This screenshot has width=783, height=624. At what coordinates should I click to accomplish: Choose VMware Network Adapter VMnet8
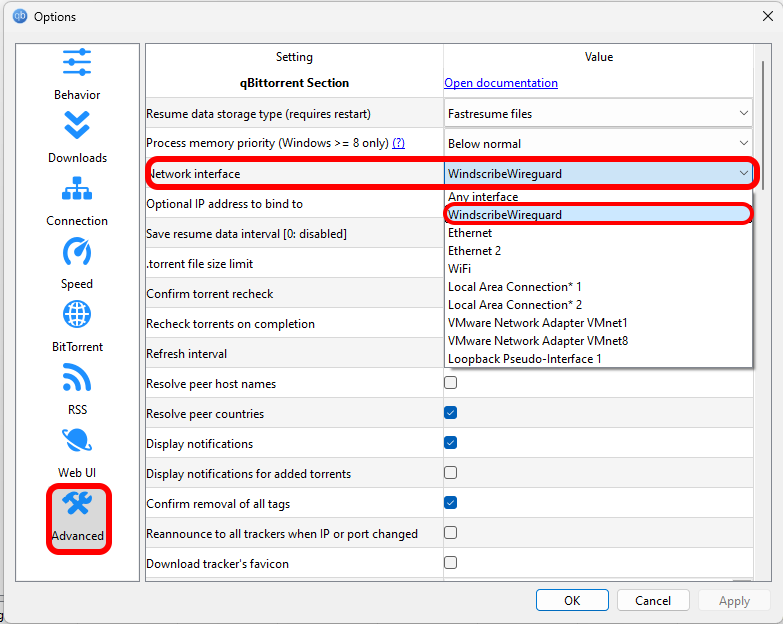[x=598, y=340]
